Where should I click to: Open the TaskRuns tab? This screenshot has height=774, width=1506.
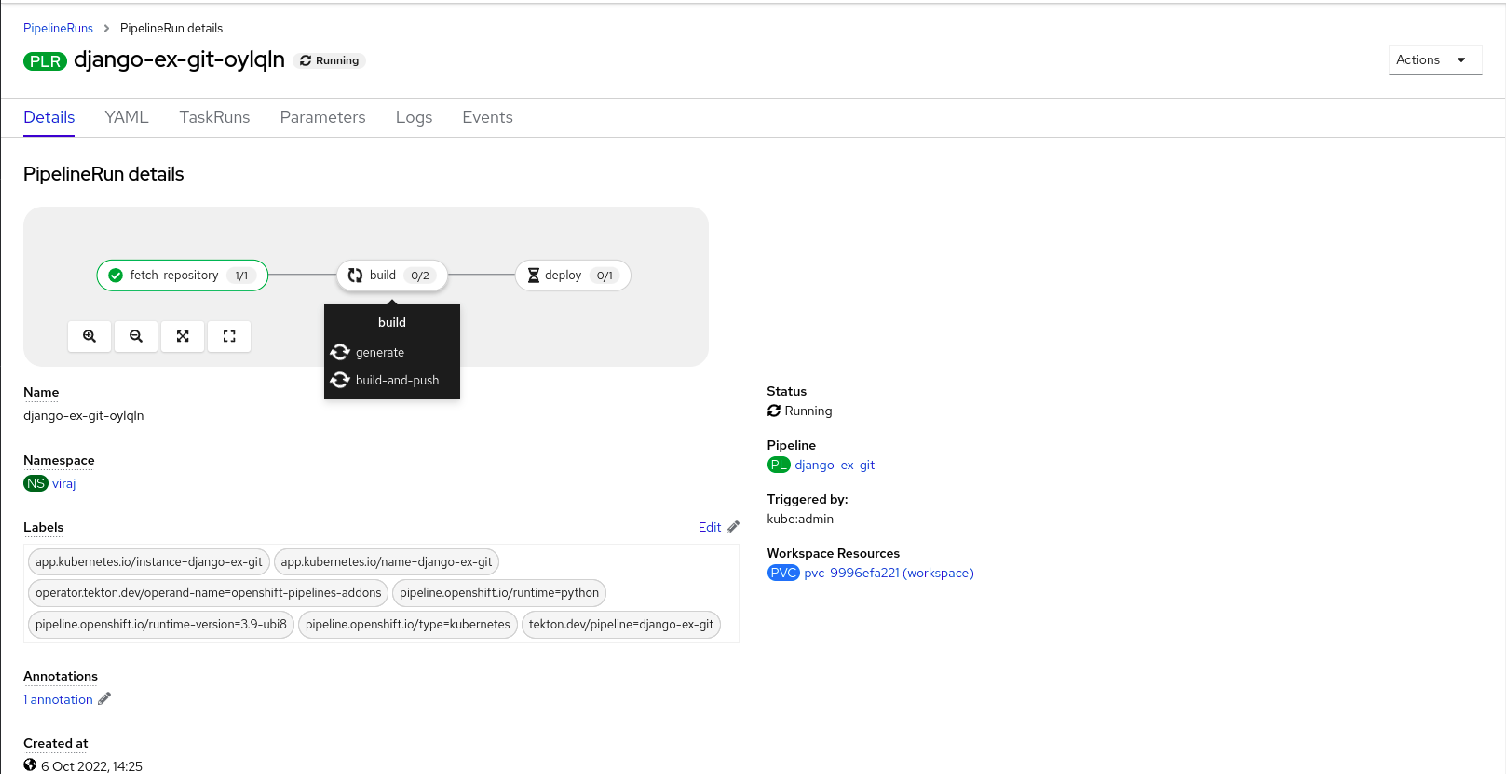click(x=214, y=117)
